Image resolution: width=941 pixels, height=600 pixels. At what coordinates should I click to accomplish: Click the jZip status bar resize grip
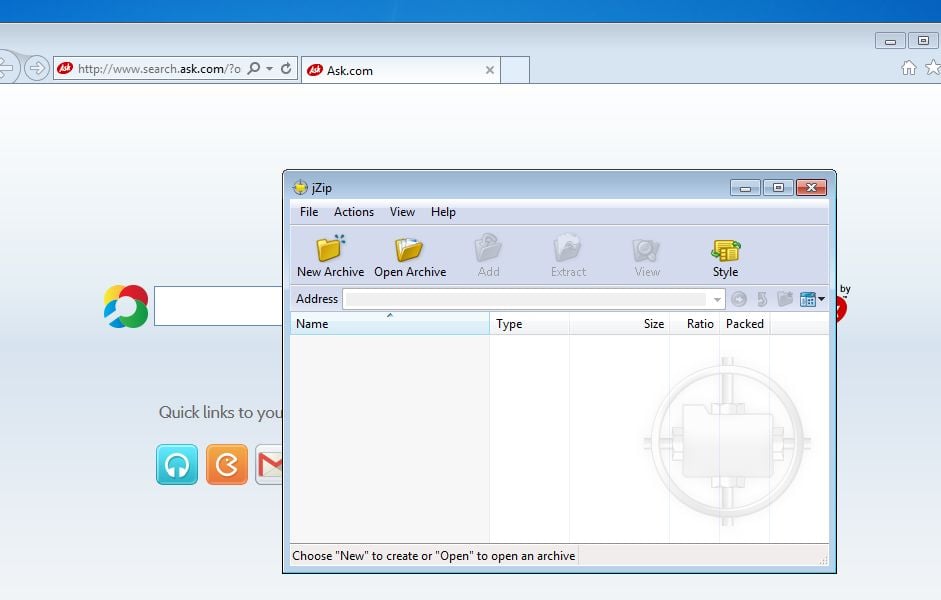pos(823,560)
